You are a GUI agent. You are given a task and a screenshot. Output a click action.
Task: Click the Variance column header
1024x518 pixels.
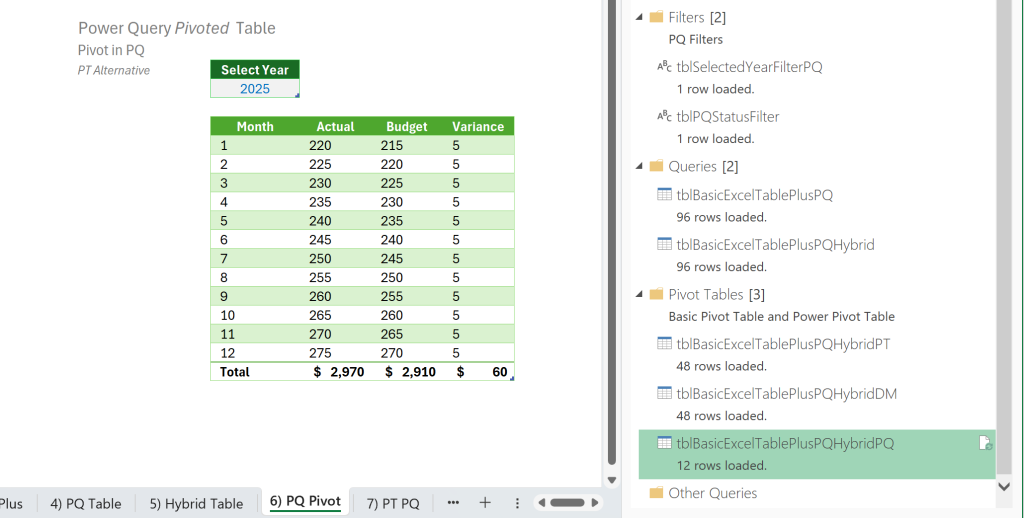[478, 126]
